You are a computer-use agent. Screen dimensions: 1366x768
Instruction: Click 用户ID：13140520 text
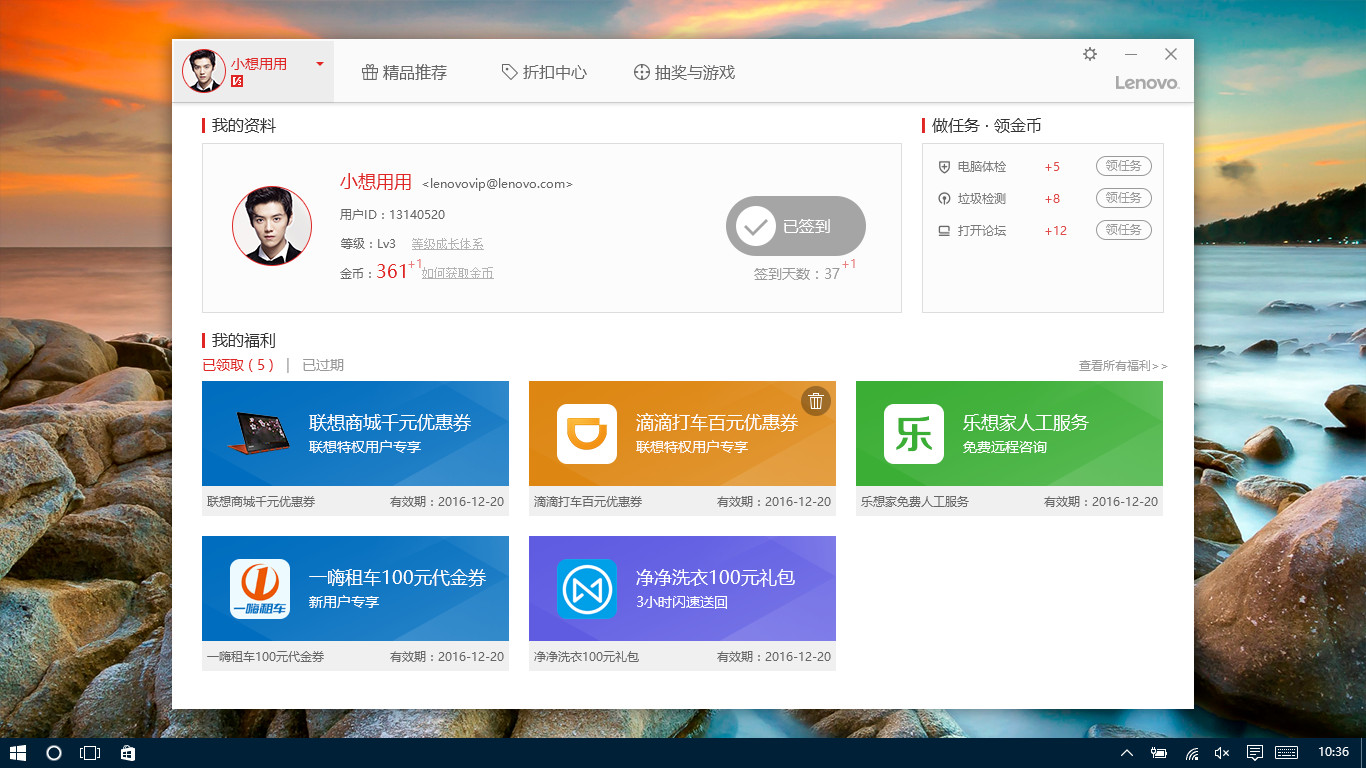392,214
